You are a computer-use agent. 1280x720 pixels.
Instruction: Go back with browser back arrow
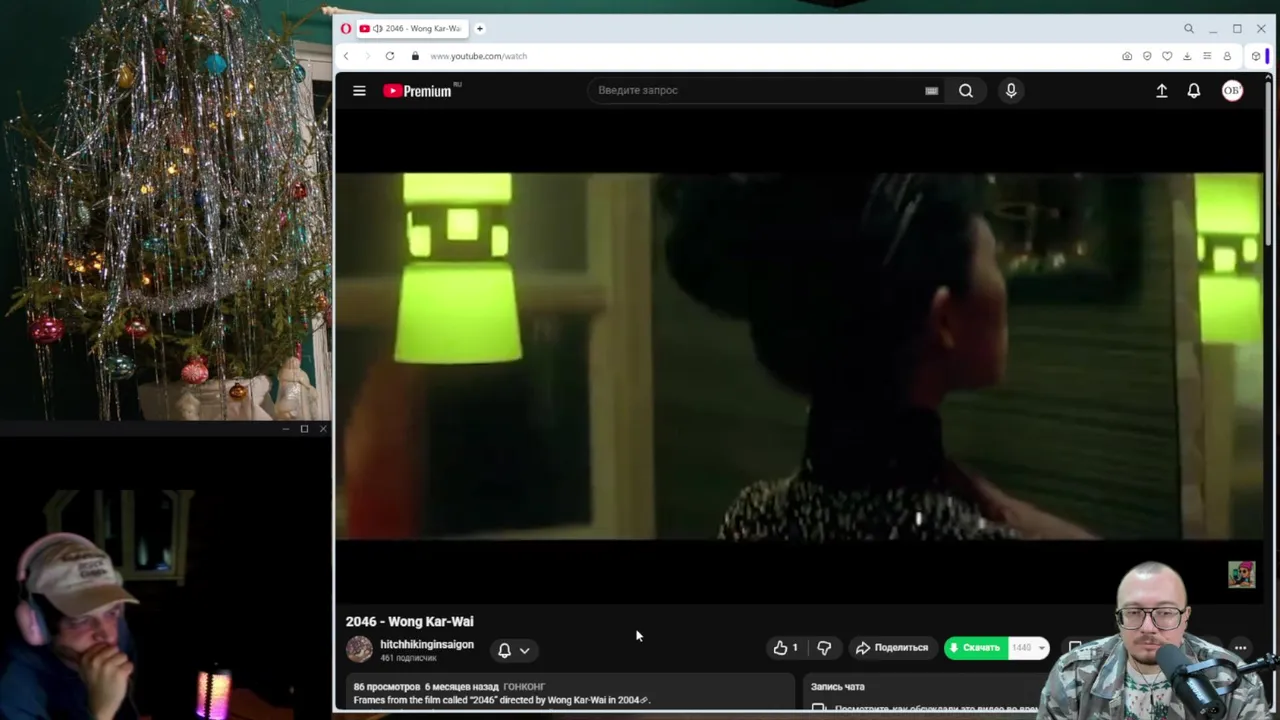(x=346, y=56)
